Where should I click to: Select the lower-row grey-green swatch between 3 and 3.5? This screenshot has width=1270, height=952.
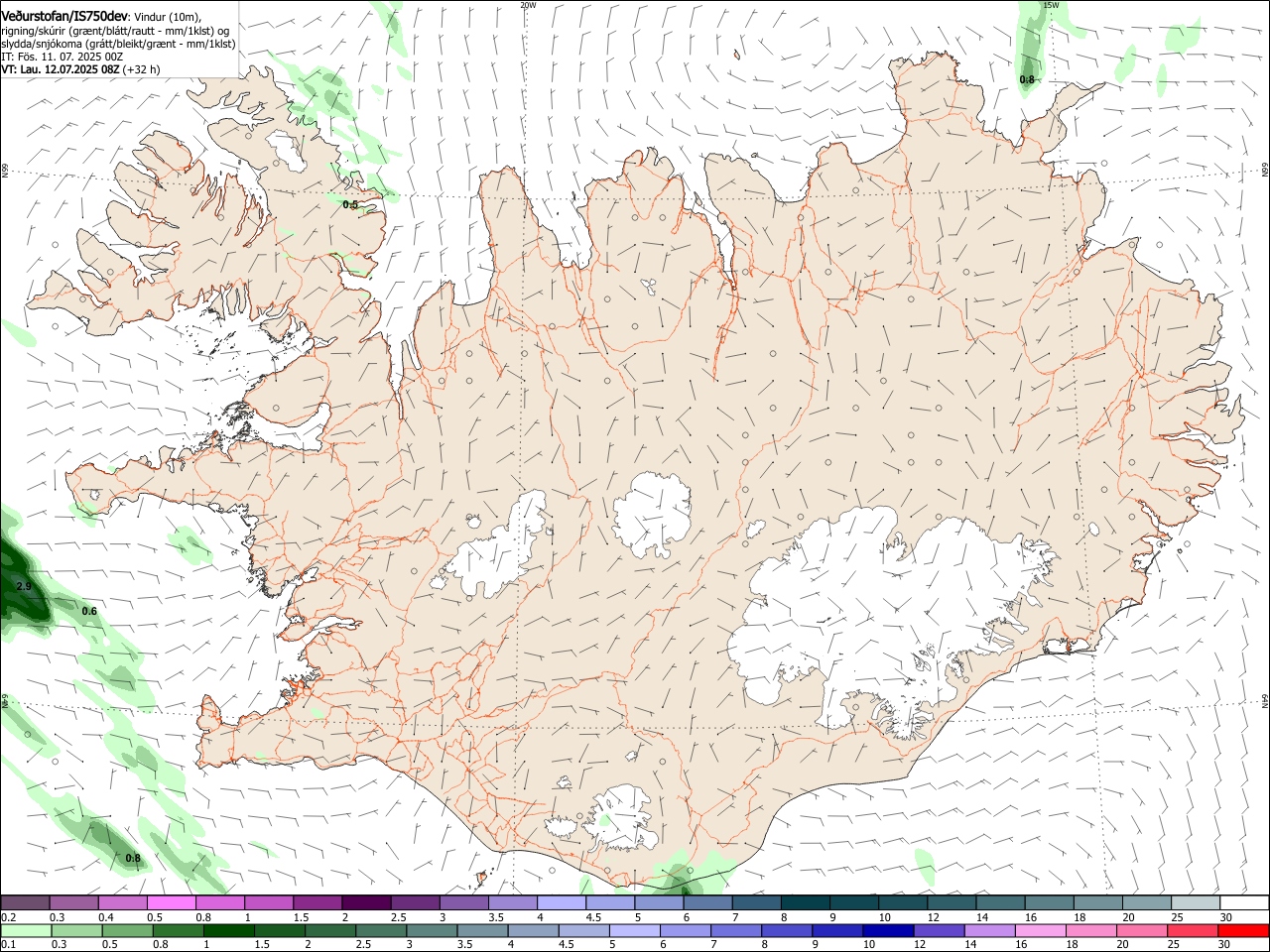tap(431, 930)
